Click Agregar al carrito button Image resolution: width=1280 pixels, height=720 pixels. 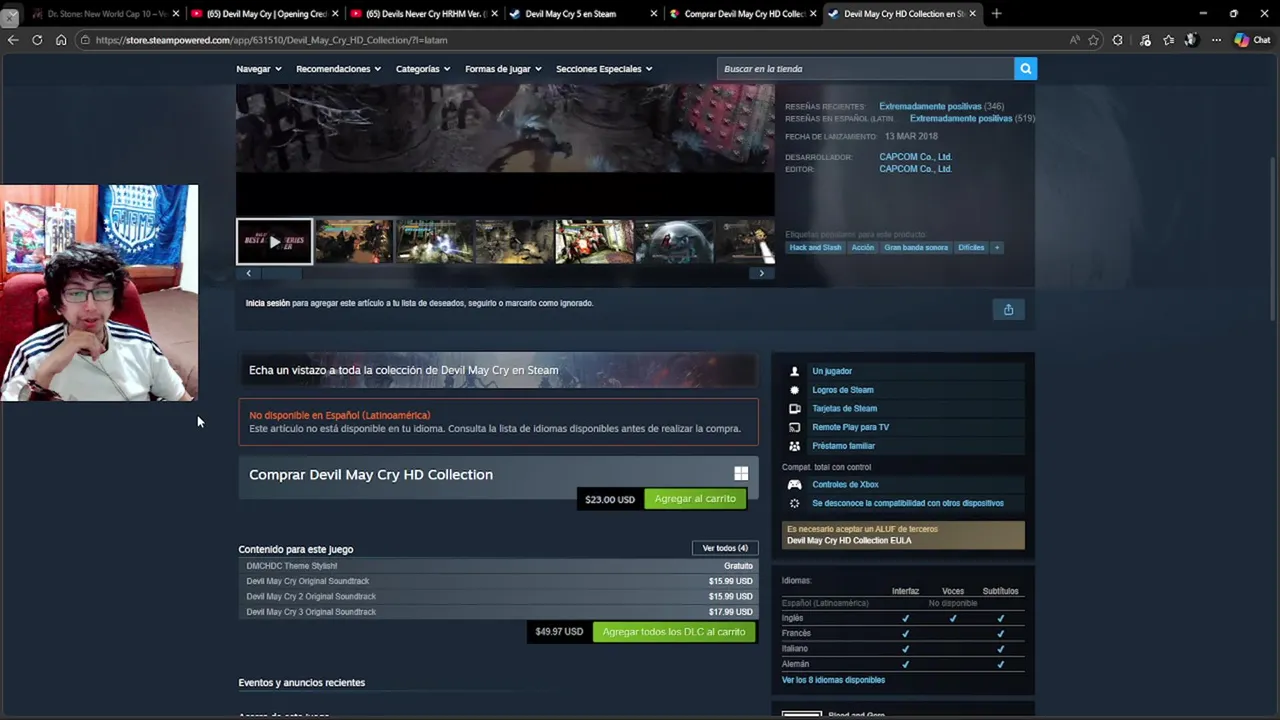695,499
